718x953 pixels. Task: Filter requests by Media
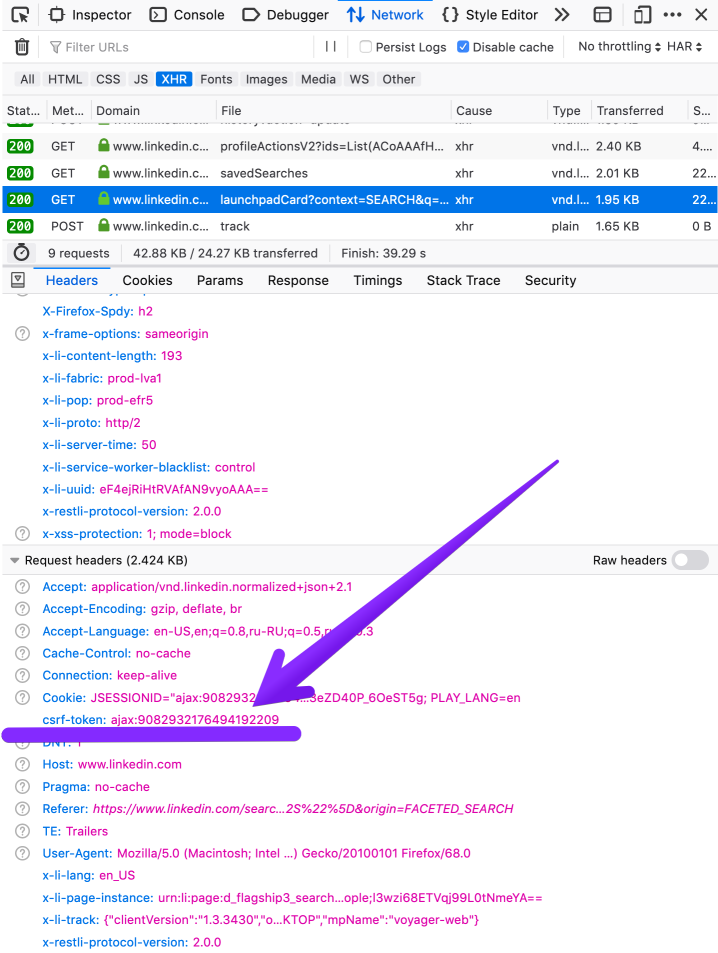click(x=319, y=79)
